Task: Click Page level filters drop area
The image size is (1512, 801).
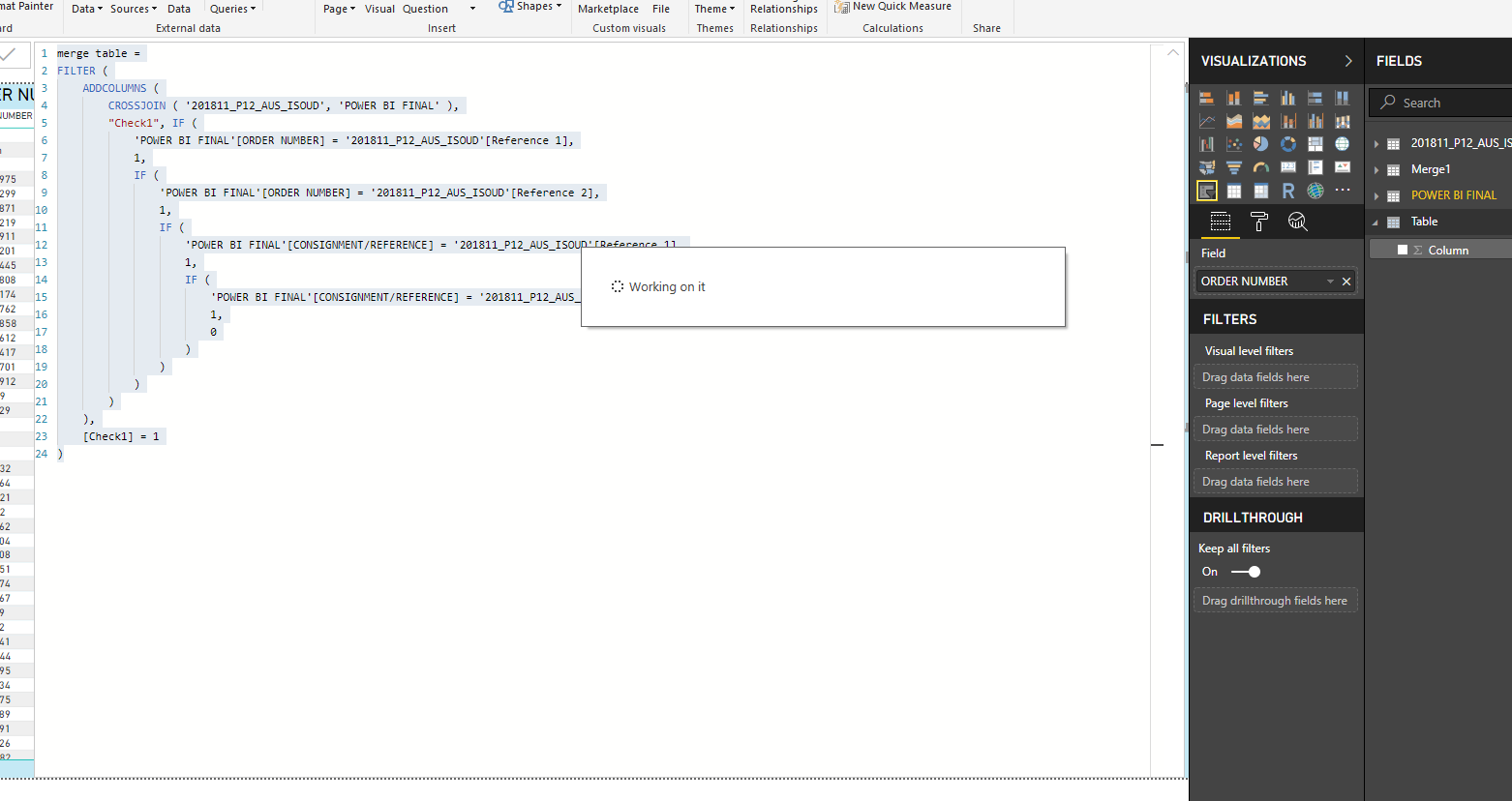Action: pyautogui.click(x=1276, y=430)
